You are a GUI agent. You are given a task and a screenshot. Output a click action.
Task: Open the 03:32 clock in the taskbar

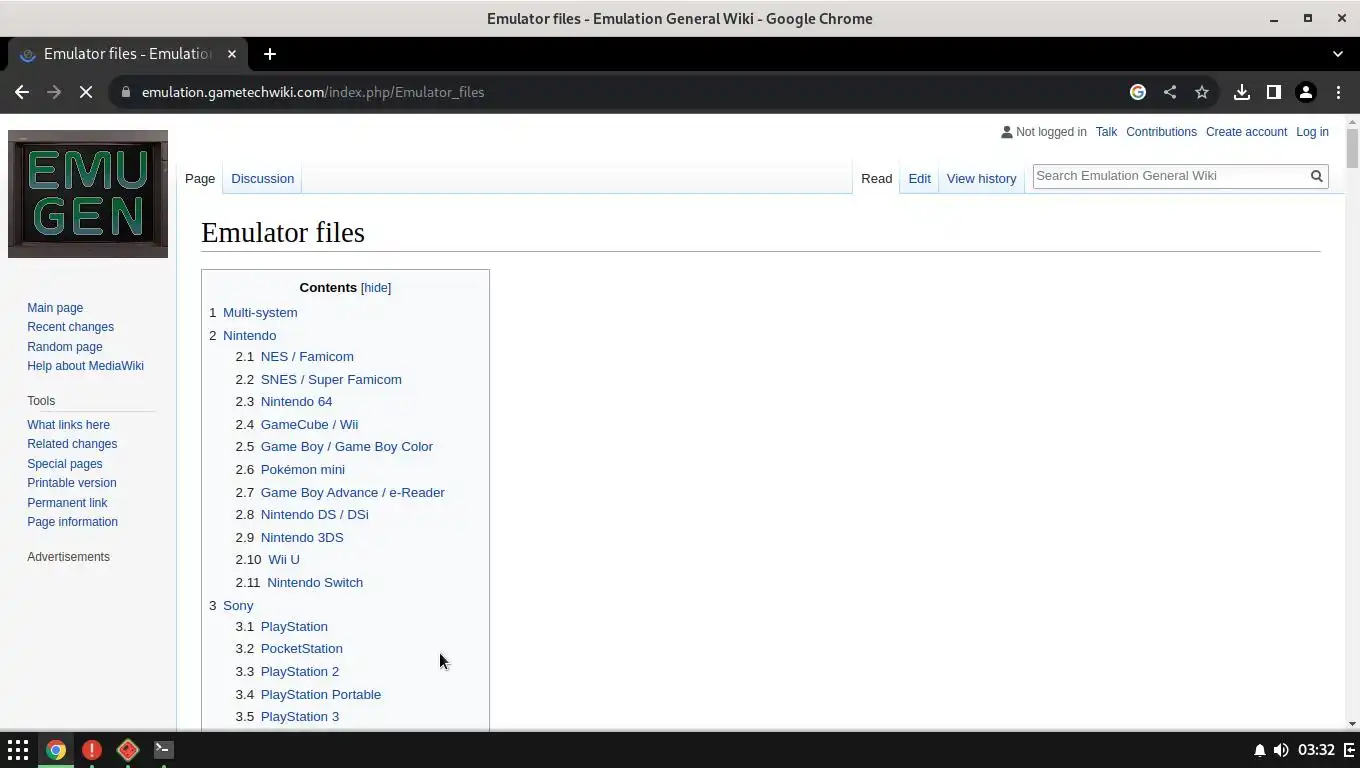[1316, 750]
